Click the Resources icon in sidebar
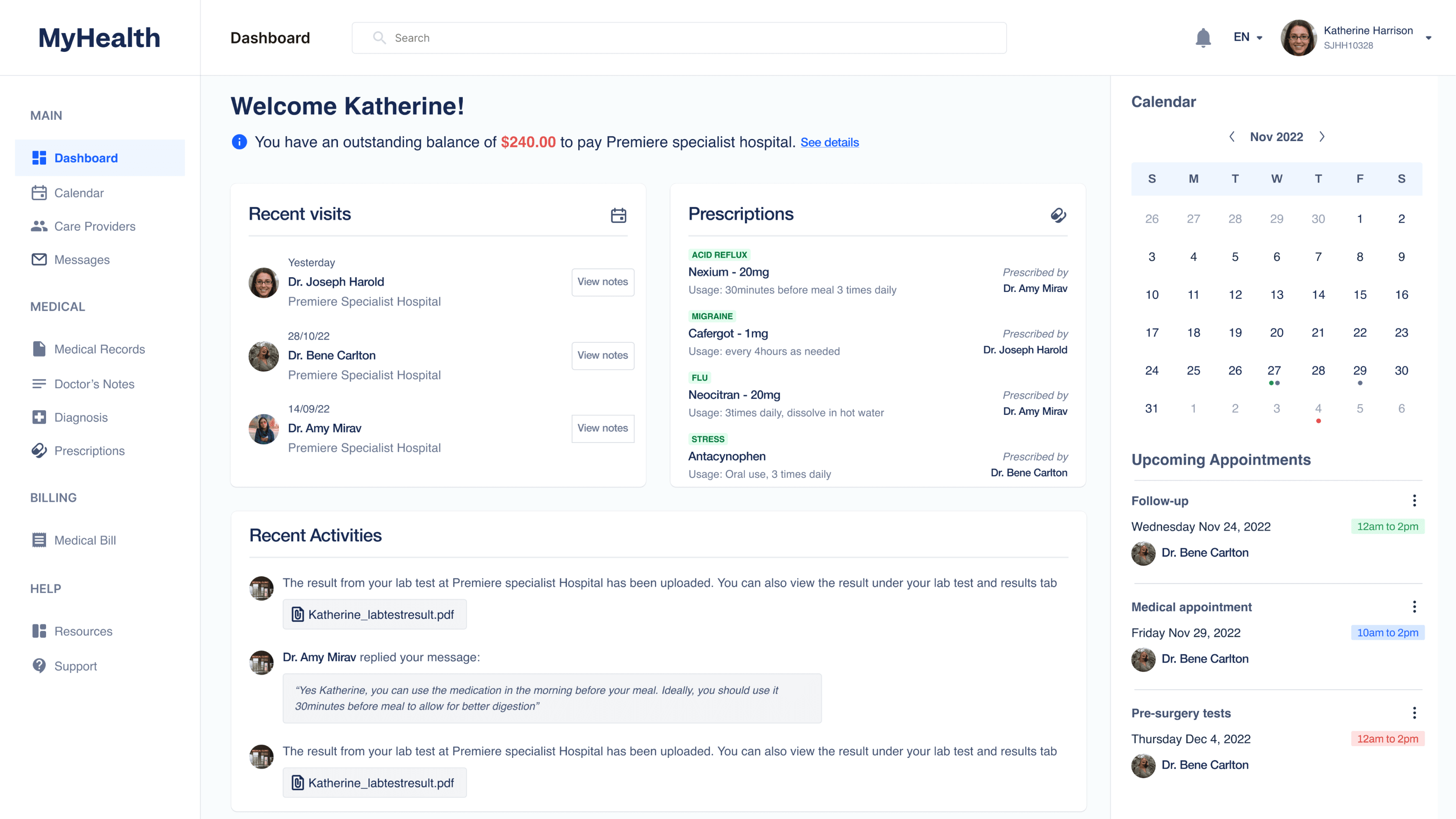This screenshot has width=1456, height=819. click(x=39, y=631)
